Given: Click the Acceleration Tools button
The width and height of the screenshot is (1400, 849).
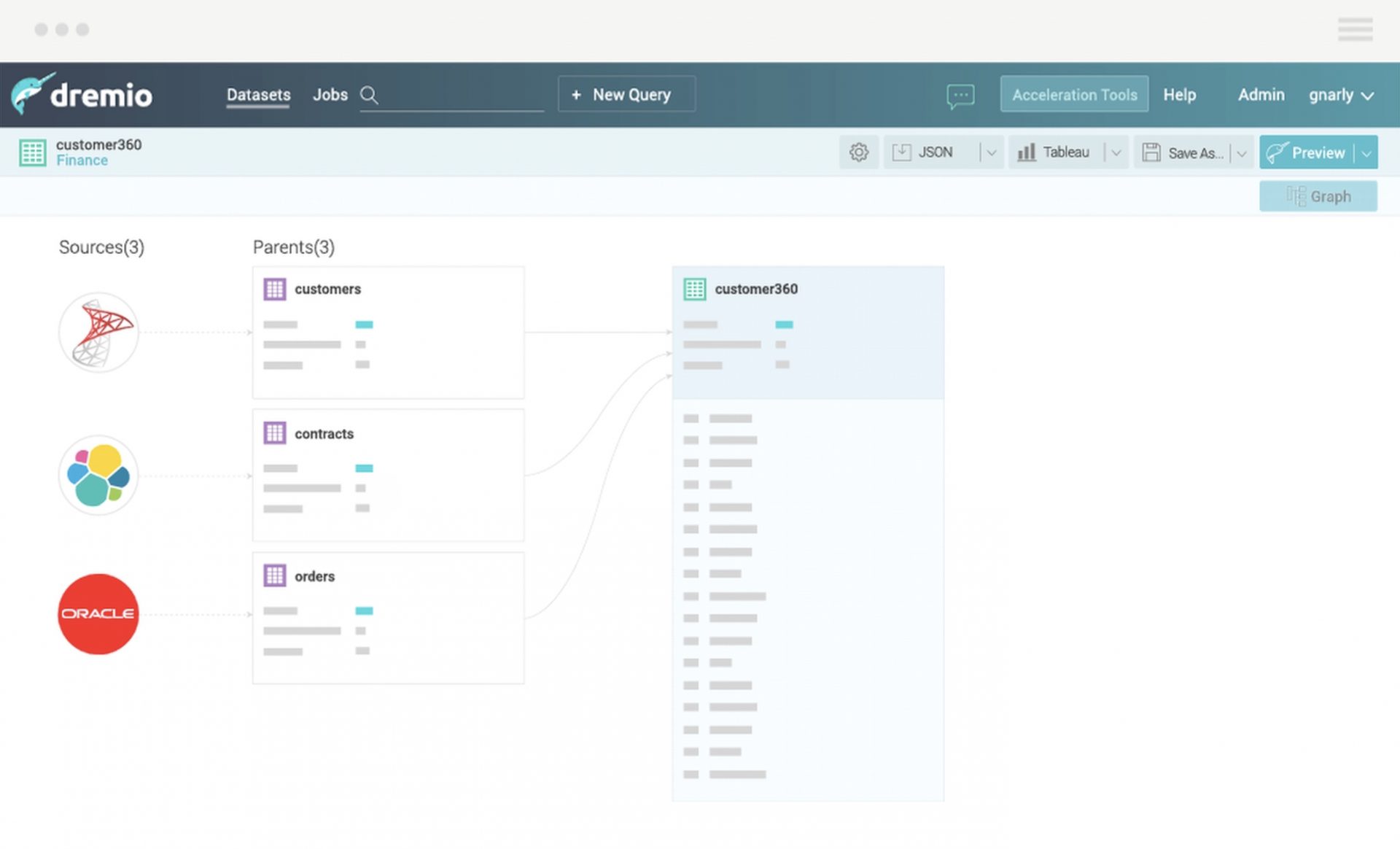Looking at the screenshot, I should click(1074, 94).
